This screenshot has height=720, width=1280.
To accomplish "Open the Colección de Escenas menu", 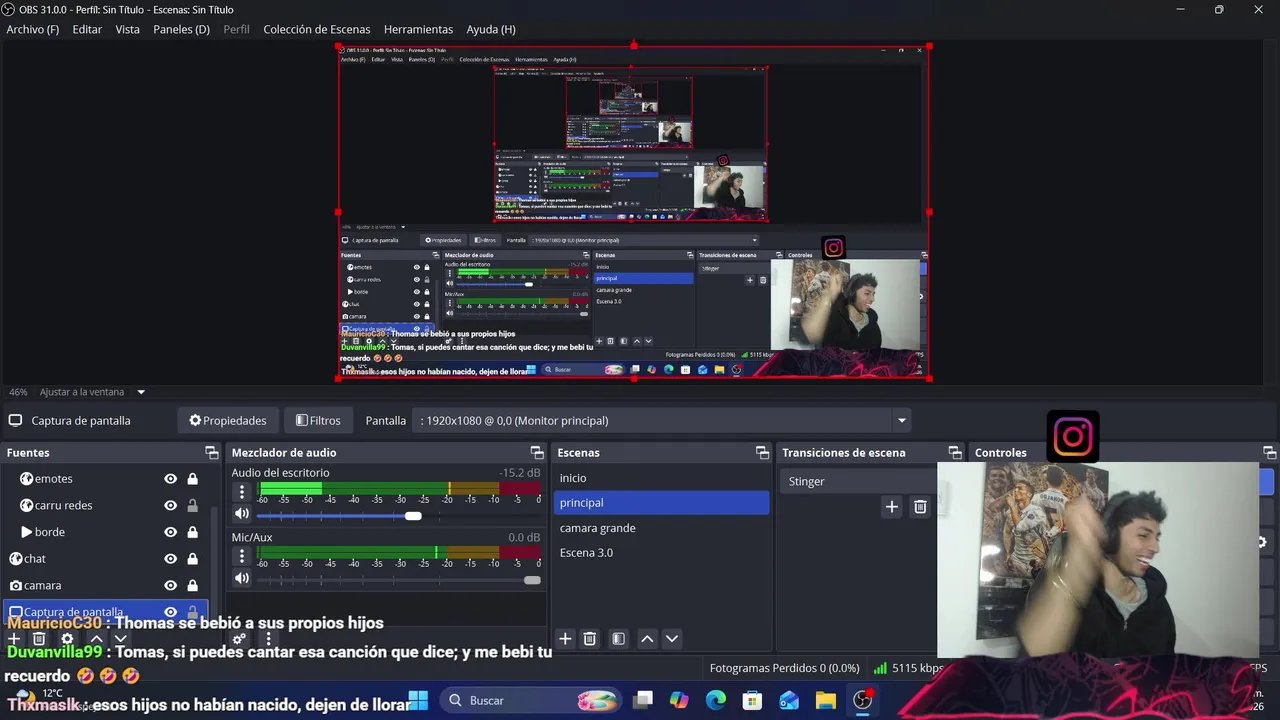I will (316, 29).
